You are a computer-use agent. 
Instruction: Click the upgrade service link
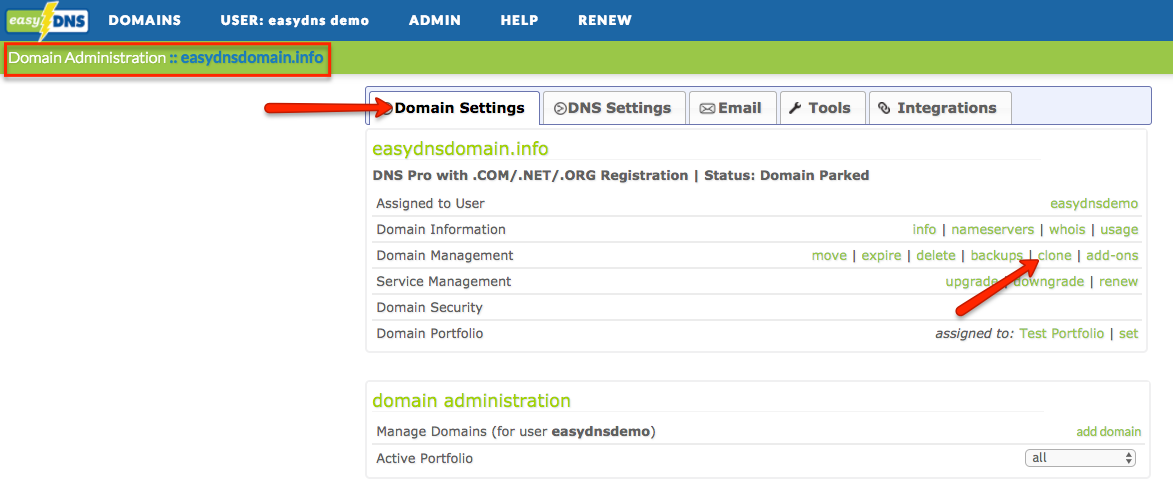[x=972, y=282]
